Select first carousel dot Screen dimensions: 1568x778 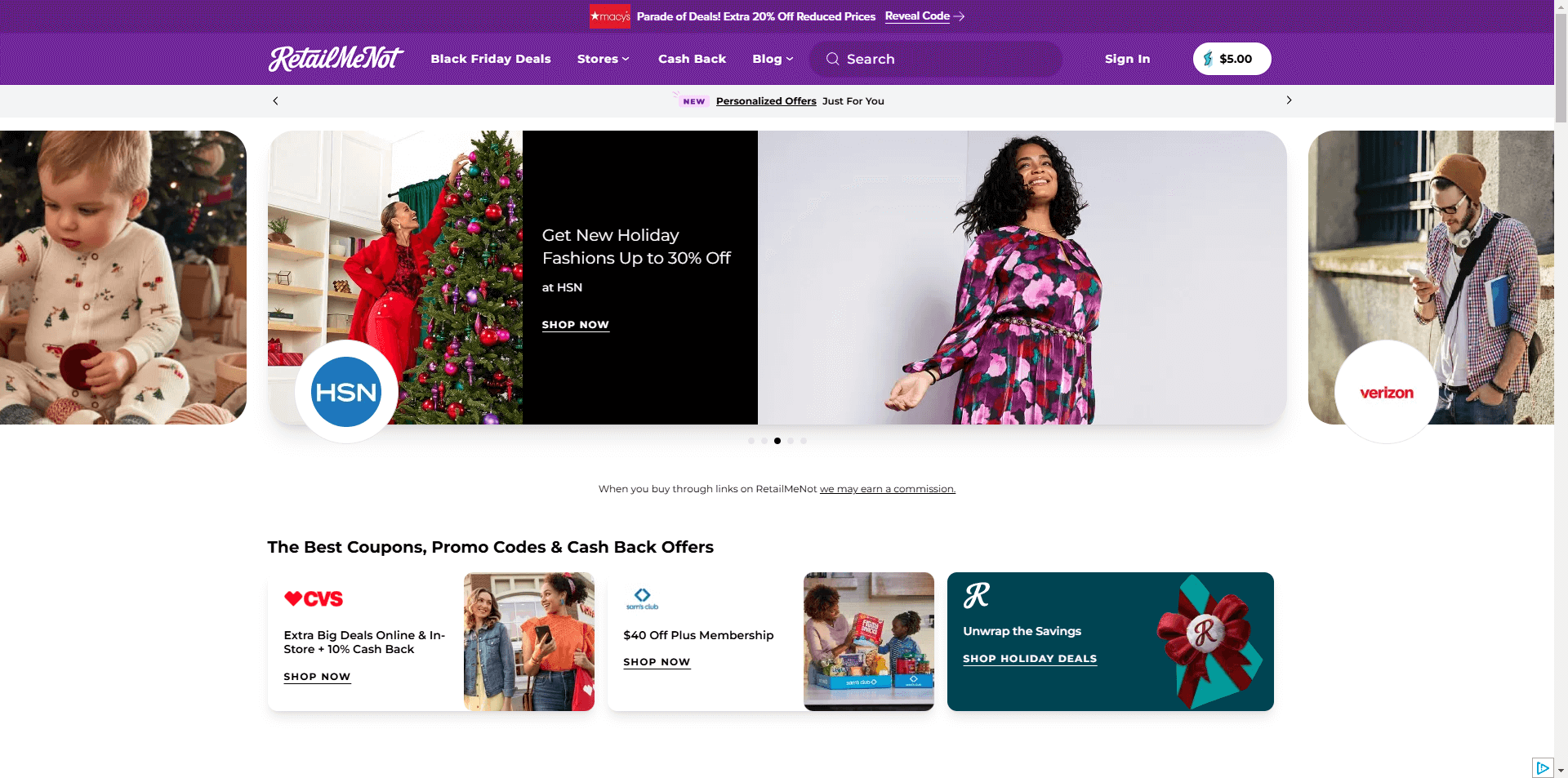point(751,441)
